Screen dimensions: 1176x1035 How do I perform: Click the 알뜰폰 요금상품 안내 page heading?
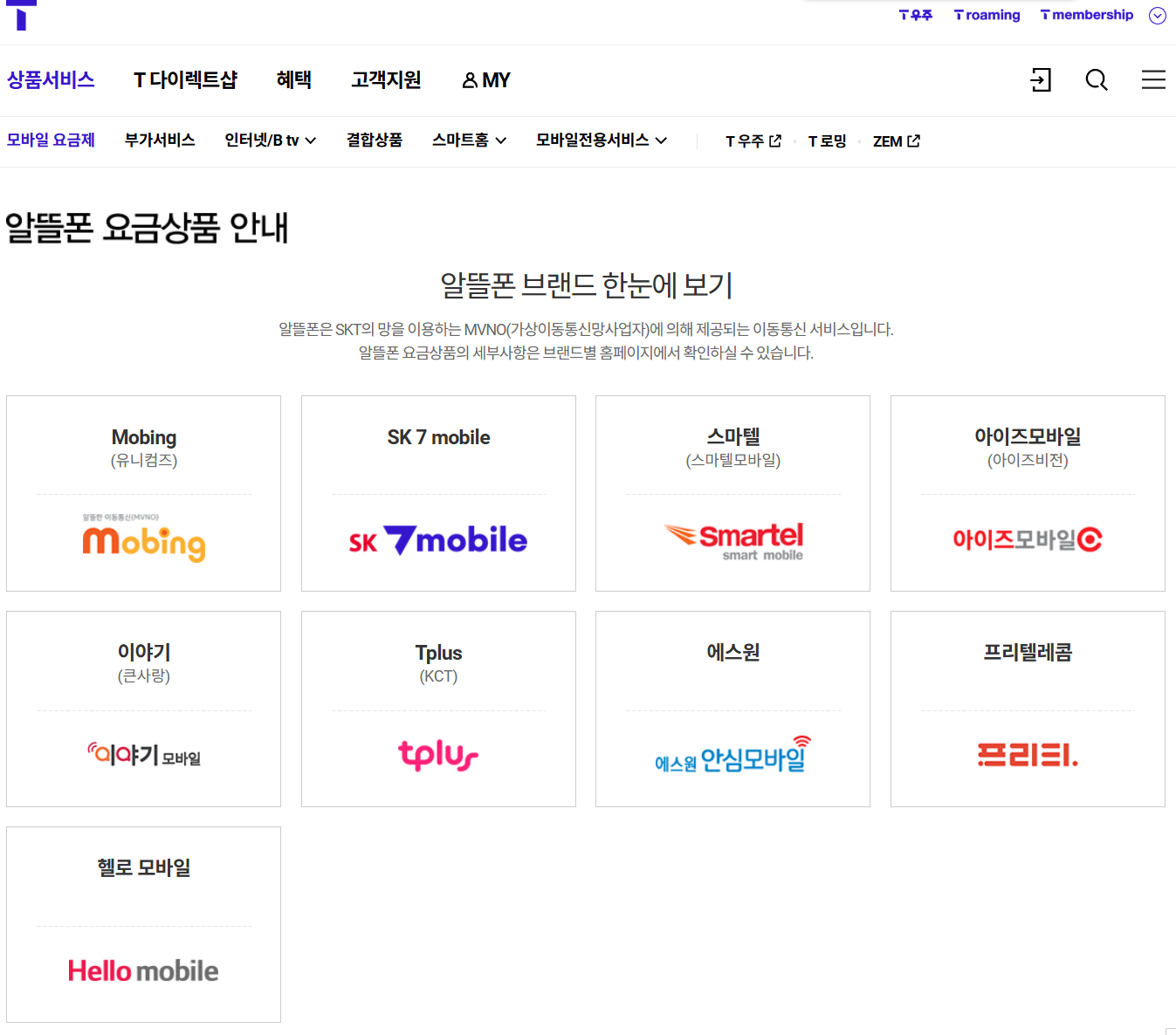point(147,228)
